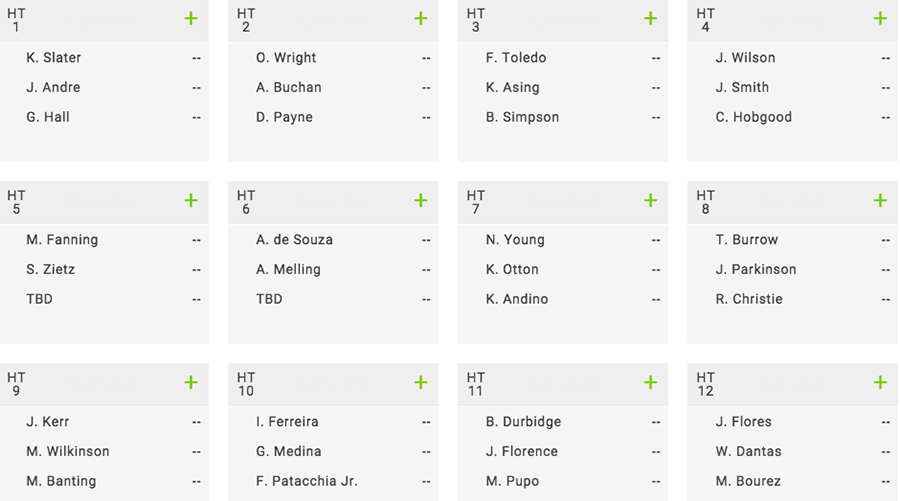This screenshot has width=900, height=501.
Task: Select A. de Souza in heat 6
Action: (x=294, y=240)
